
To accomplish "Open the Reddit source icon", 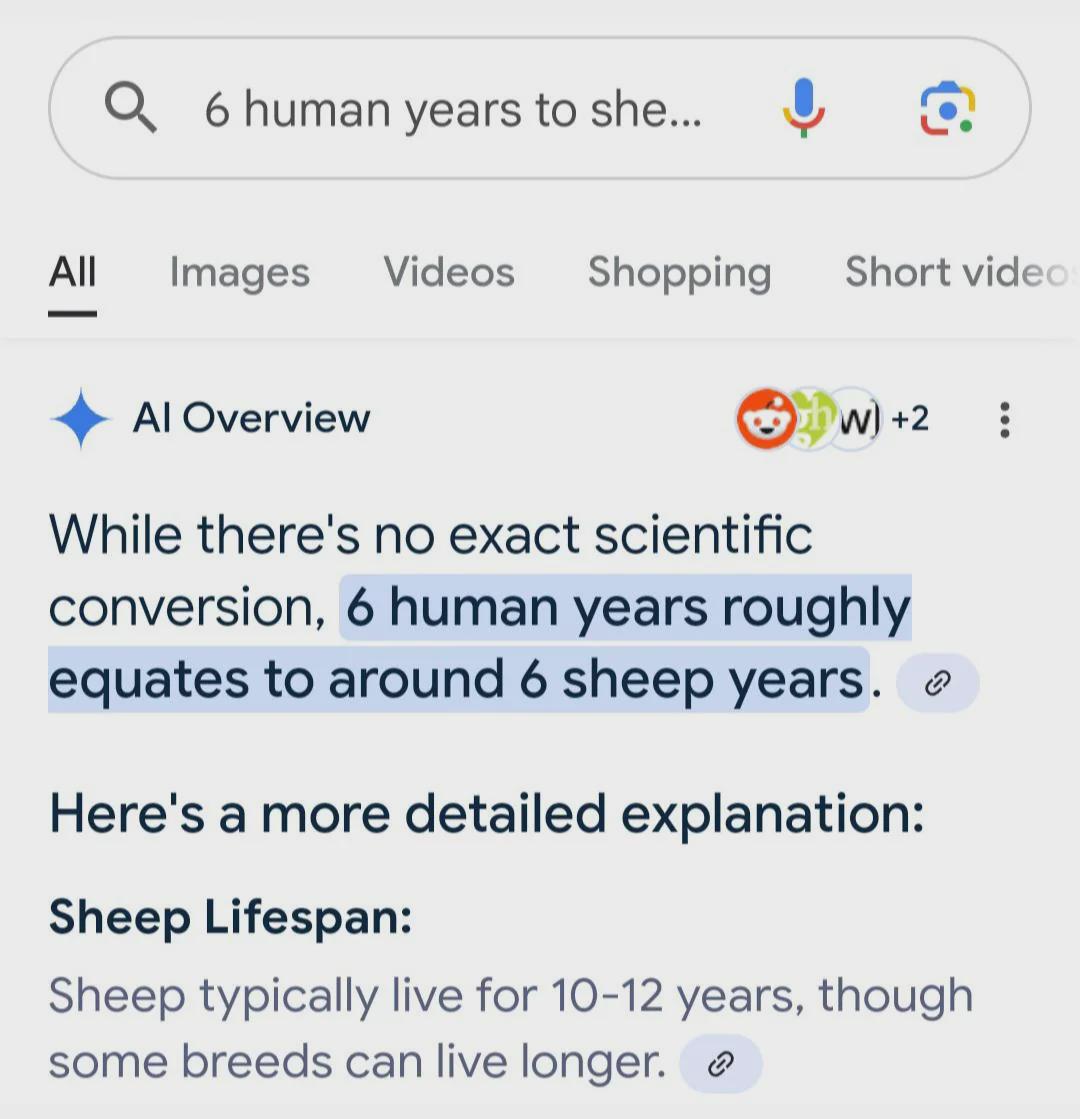I will coord(766,418).
